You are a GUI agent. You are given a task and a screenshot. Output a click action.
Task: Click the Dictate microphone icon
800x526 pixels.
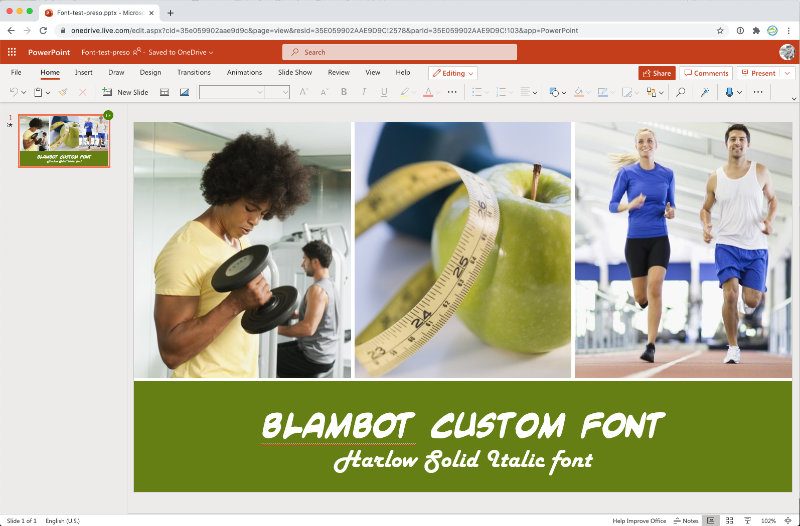tap(729, 92)
